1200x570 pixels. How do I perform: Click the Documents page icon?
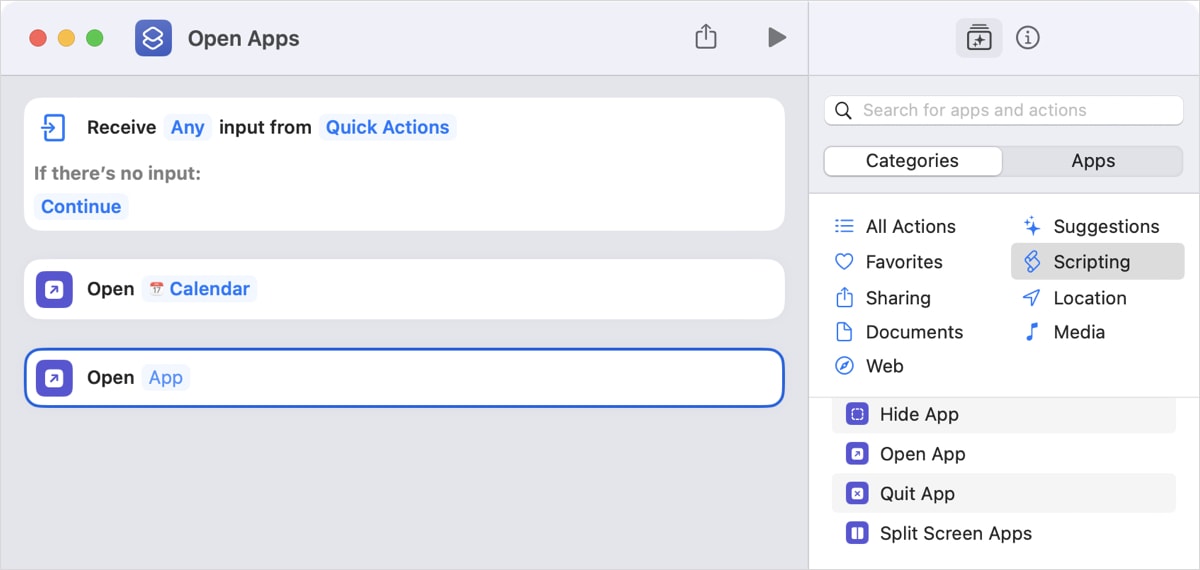pos(844,332)
